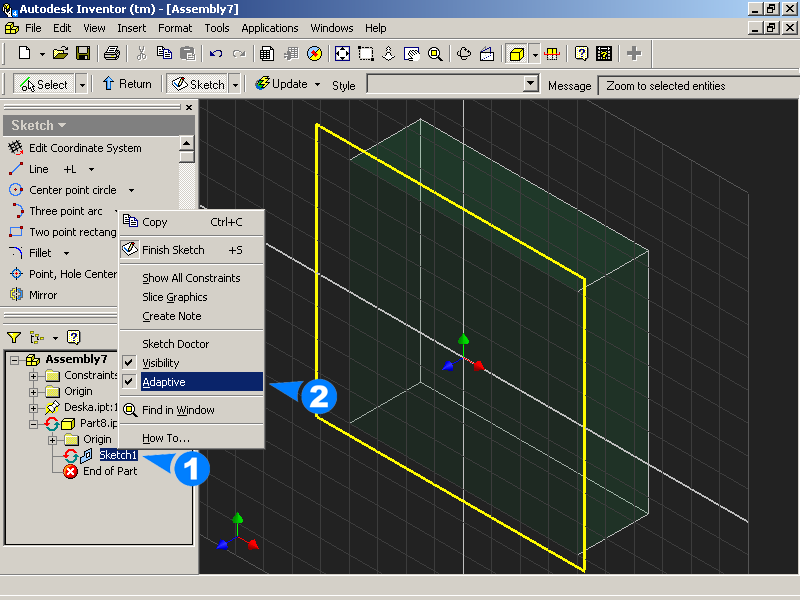Screen dimensions: 800x600
Task: Choose Show All Constraints in context menu
Action: pyautogui.click(x=192, y=278)
